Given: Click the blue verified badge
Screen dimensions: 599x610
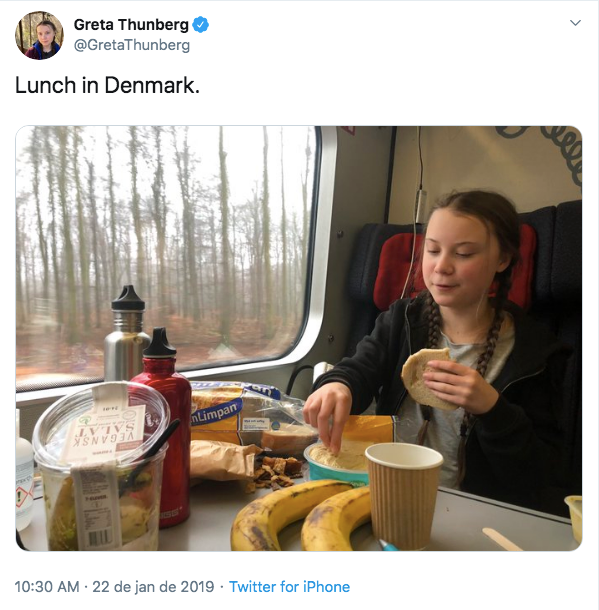Looking at the screenshot, I should tap(201, 25).
